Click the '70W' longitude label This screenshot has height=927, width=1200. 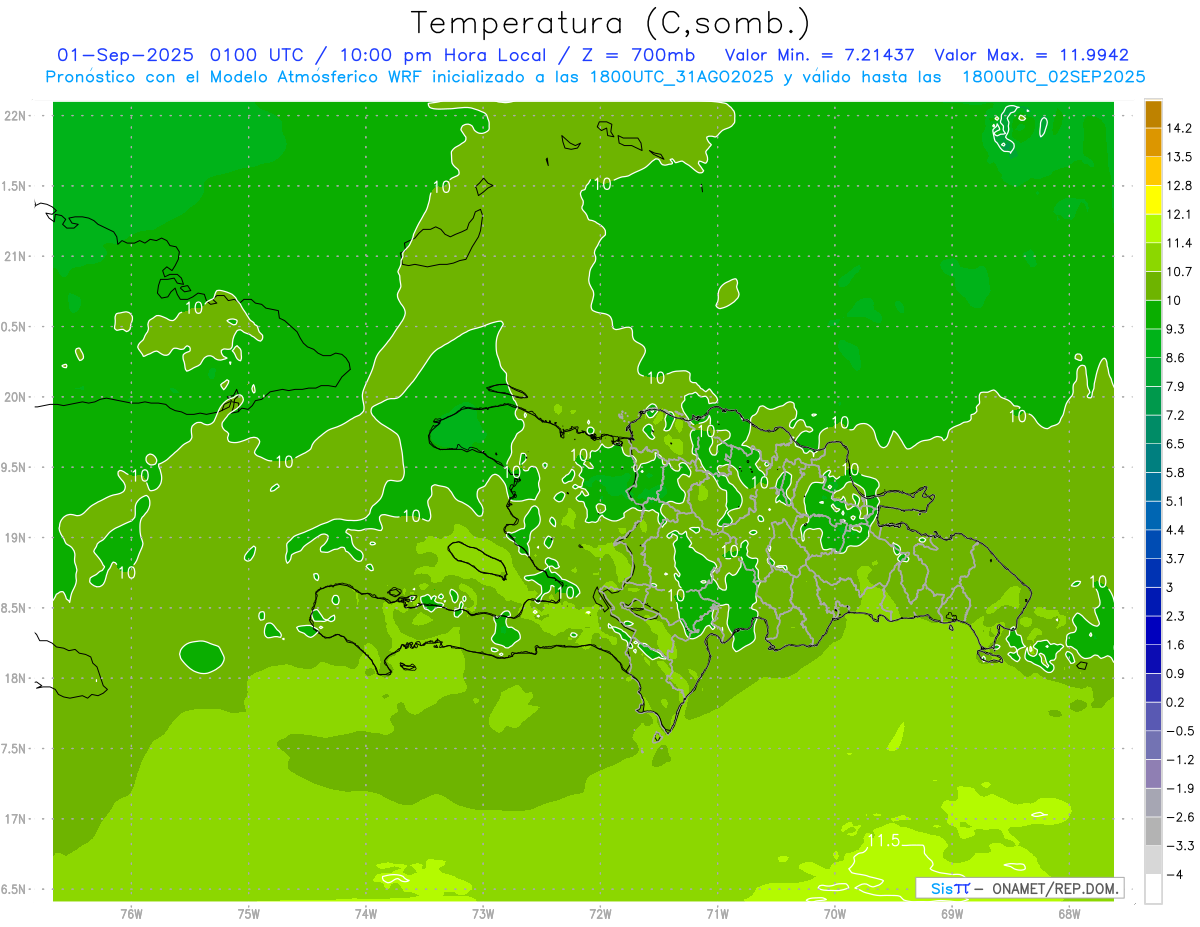835,914
